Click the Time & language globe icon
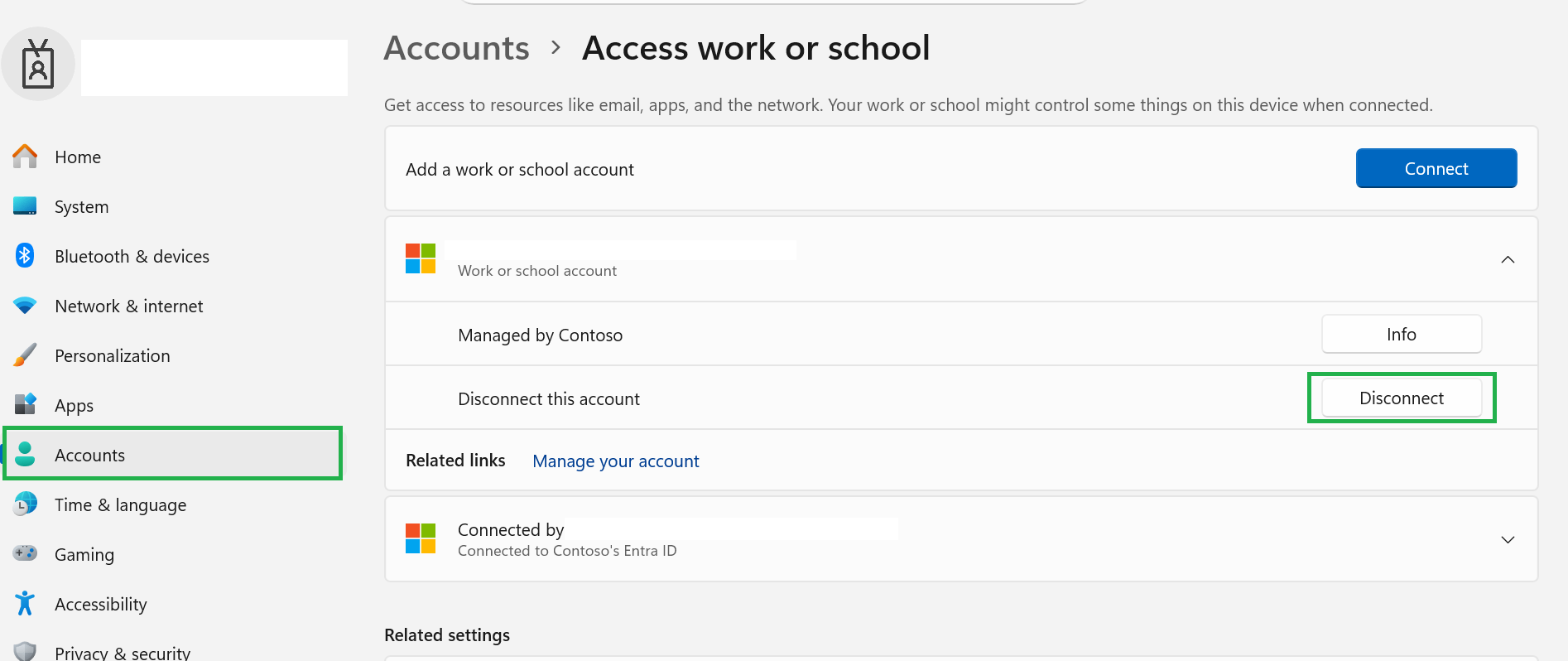This screenshot has width=1568, height=661. (x=25, y=504)
